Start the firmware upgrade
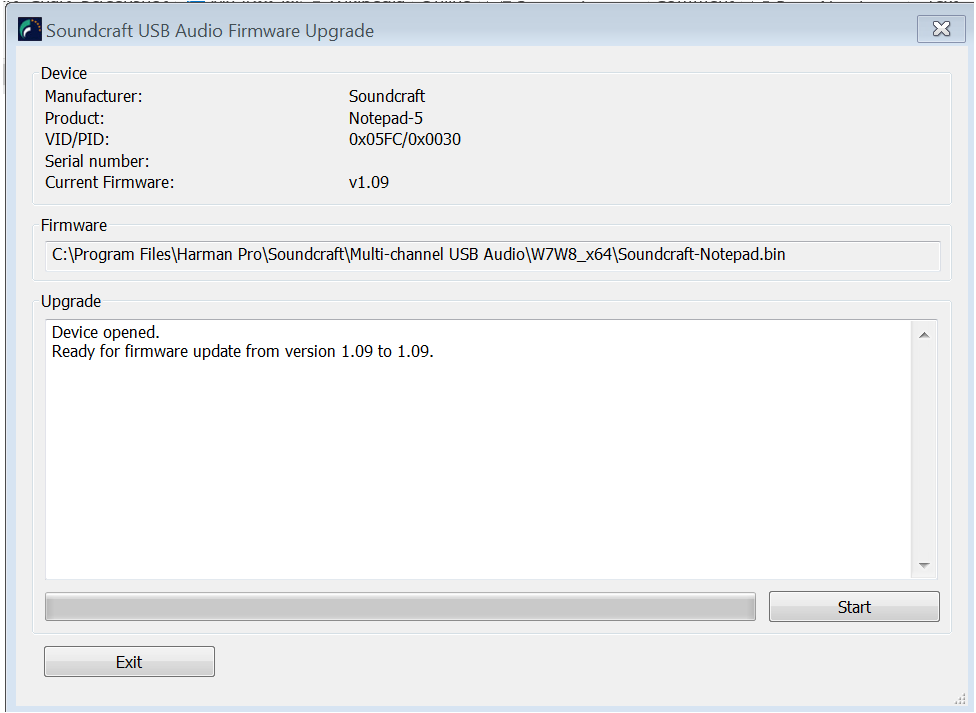This screenshot has width=976, height=713. [x=854, y=607]
